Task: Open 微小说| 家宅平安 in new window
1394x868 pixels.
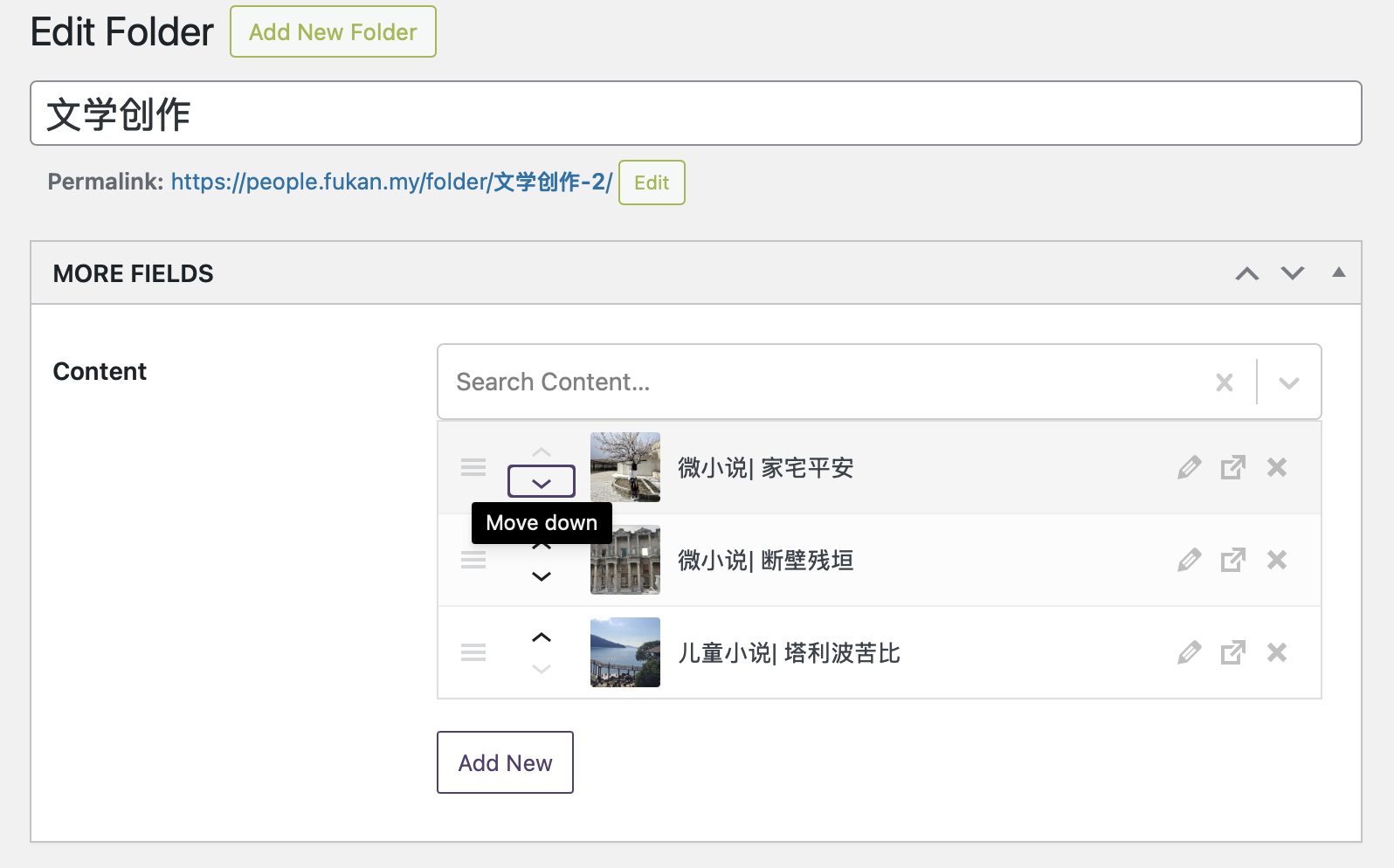Action: [x=1232, y=468]
